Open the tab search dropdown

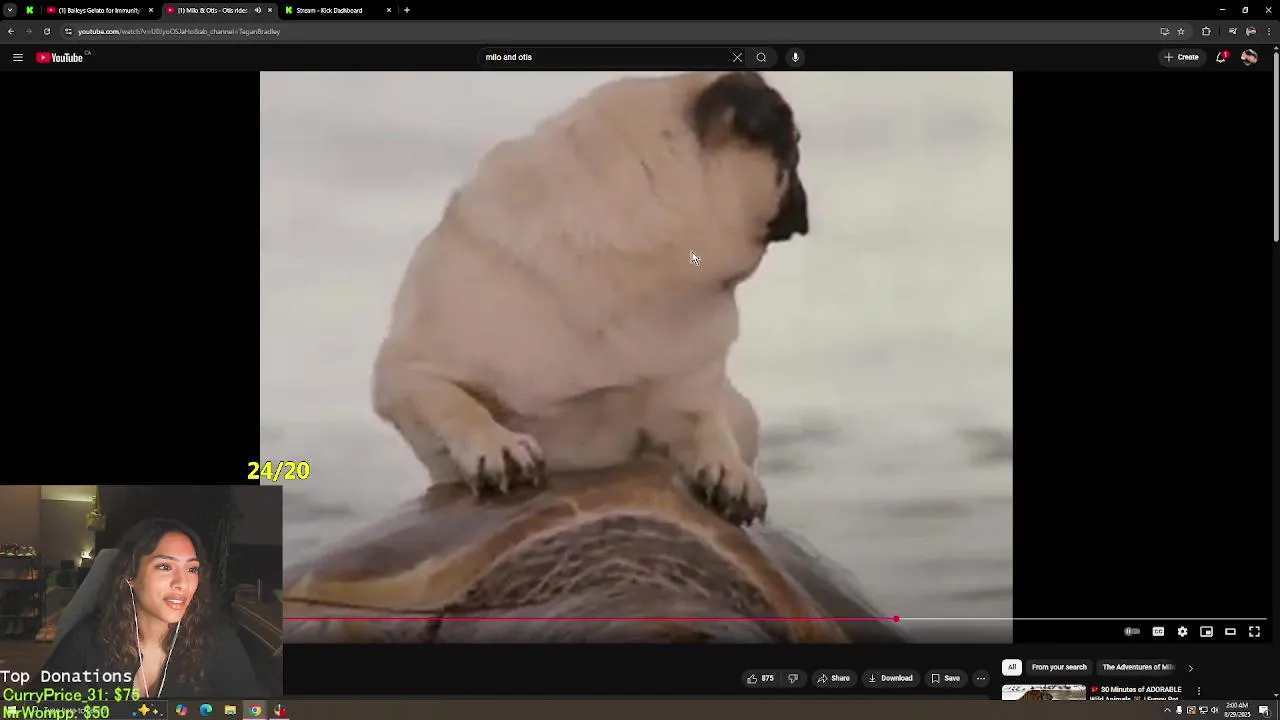click(x=10, y=10)
